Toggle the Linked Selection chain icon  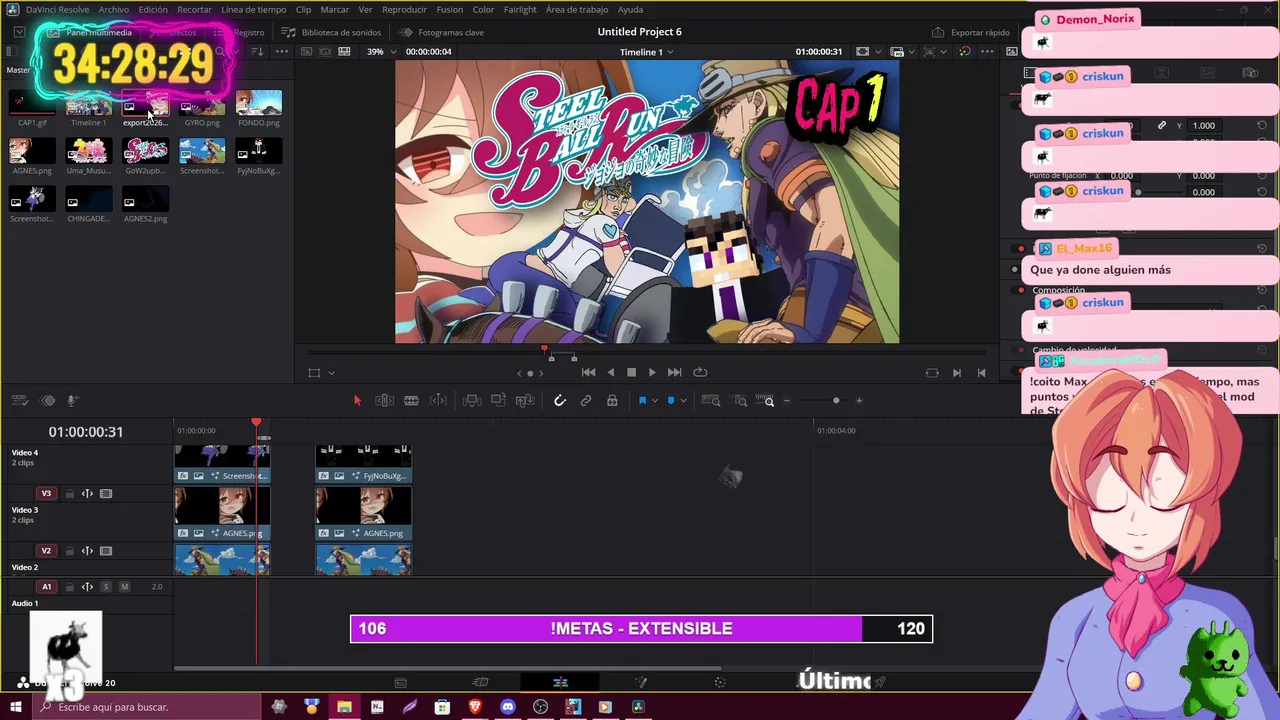pyautogui.click(x=586, y=401)
